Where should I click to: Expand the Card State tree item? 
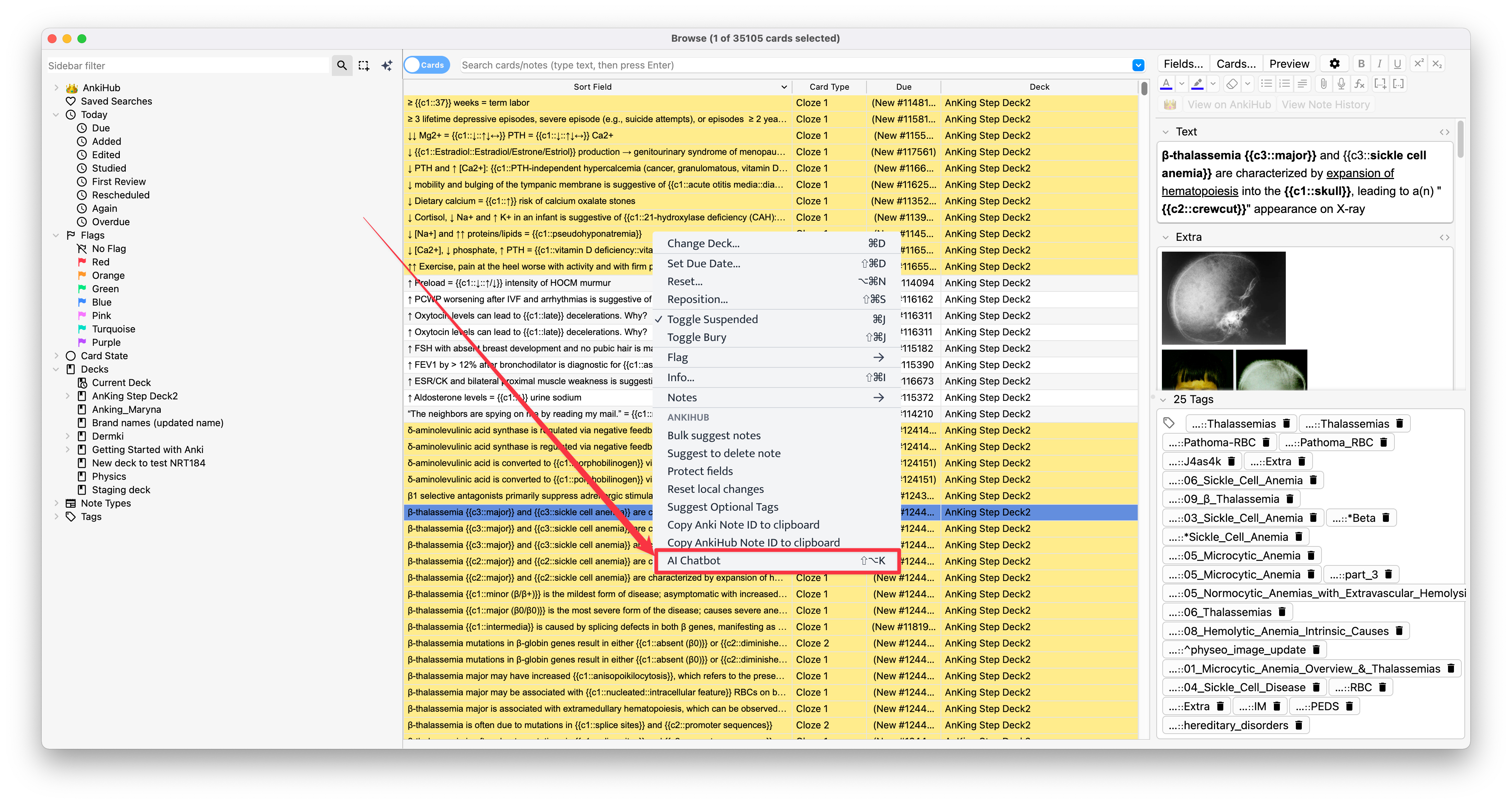(56, 356)
